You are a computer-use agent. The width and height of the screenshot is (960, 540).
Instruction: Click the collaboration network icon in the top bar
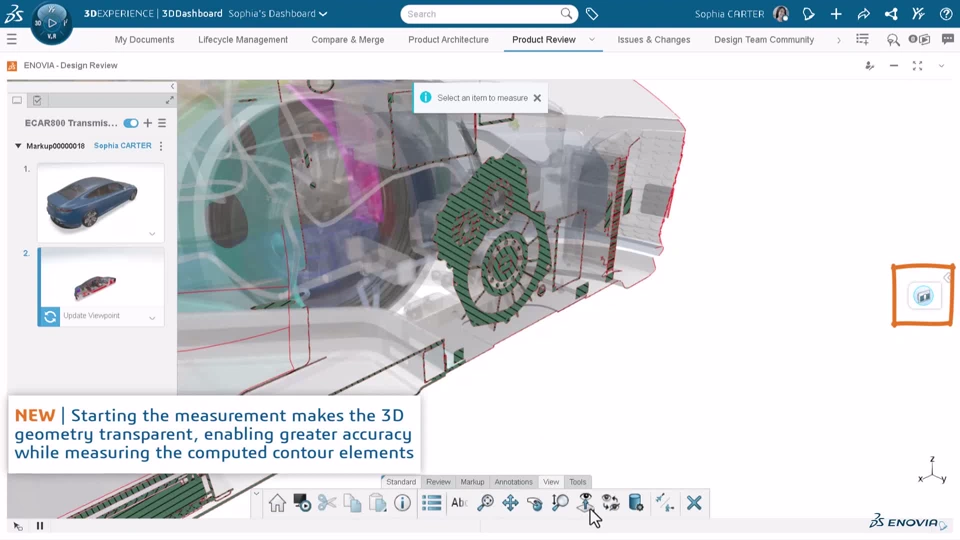click(891, 13)
